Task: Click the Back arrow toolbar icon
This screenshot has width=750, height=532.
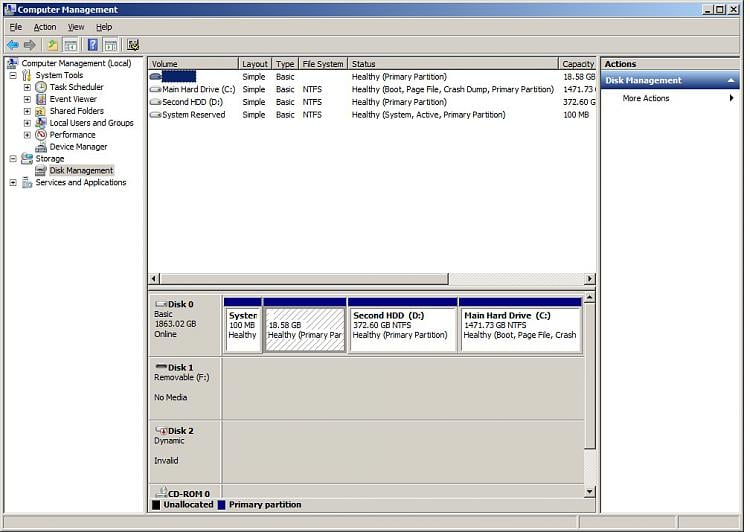Action: coord(12,45)
